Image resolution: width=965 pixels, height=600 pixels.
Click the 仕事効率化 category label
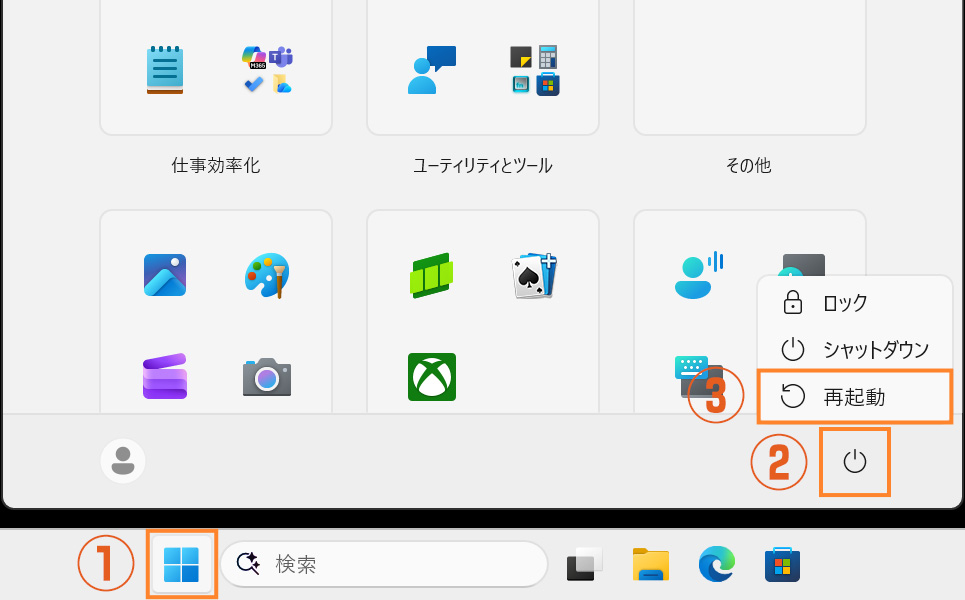[215, 166]
